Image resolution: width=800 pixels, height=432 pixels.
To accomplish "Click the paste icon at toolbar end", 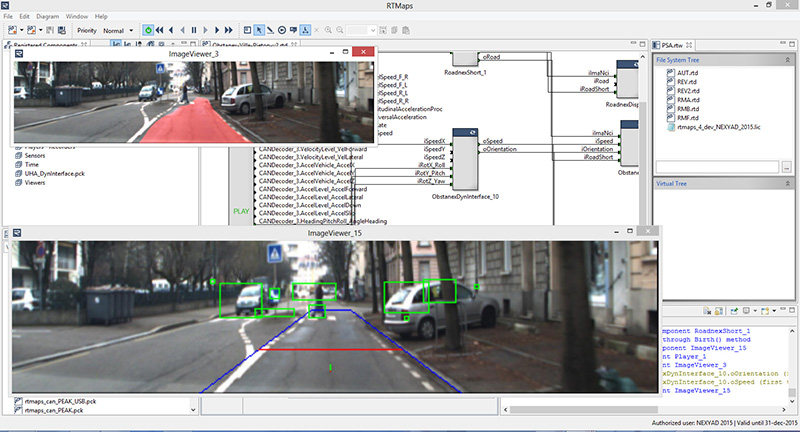I will pyautogui.click(x=406, y=31).
